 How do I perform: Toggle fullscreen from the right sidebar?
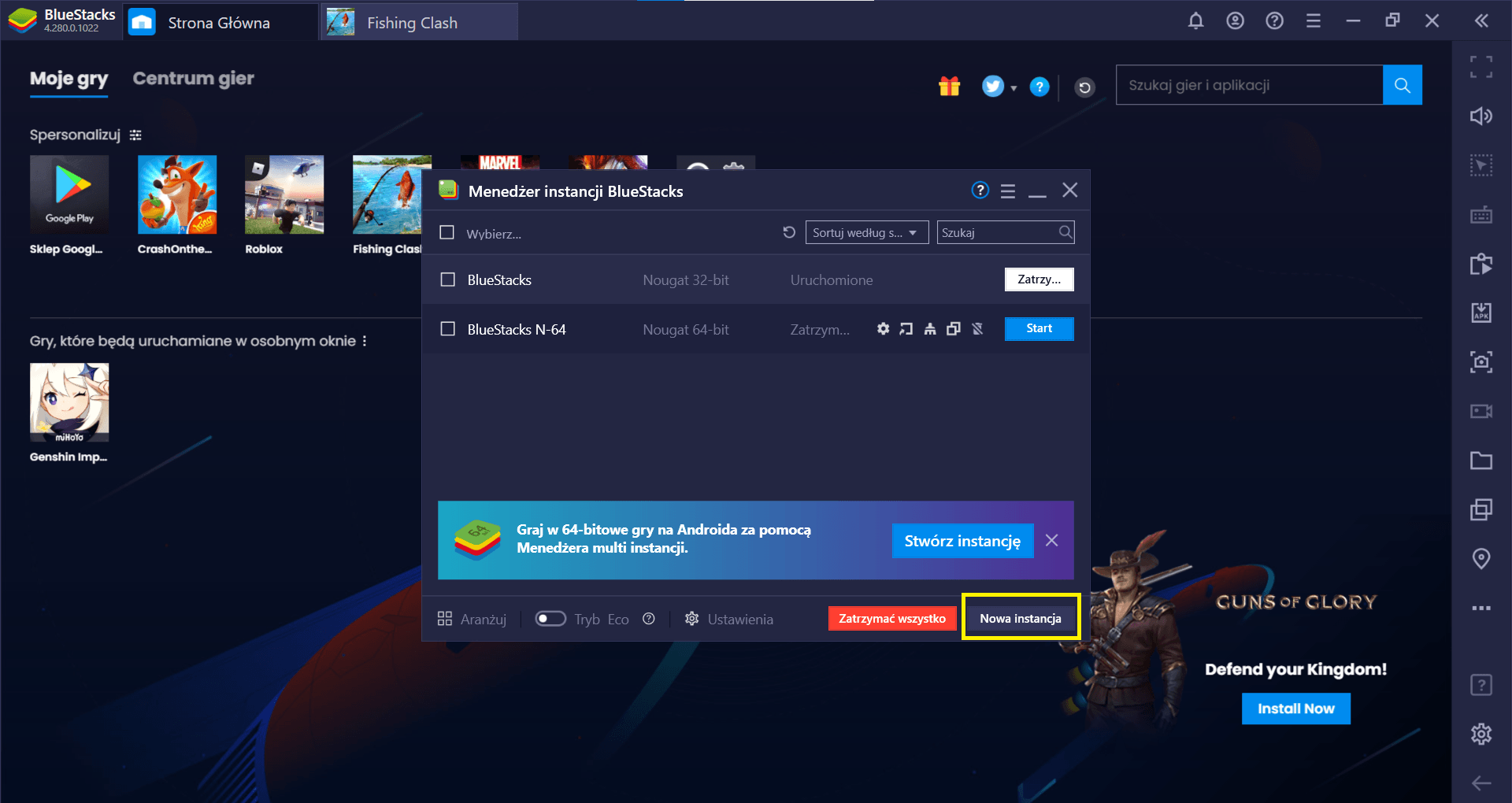1481,67
